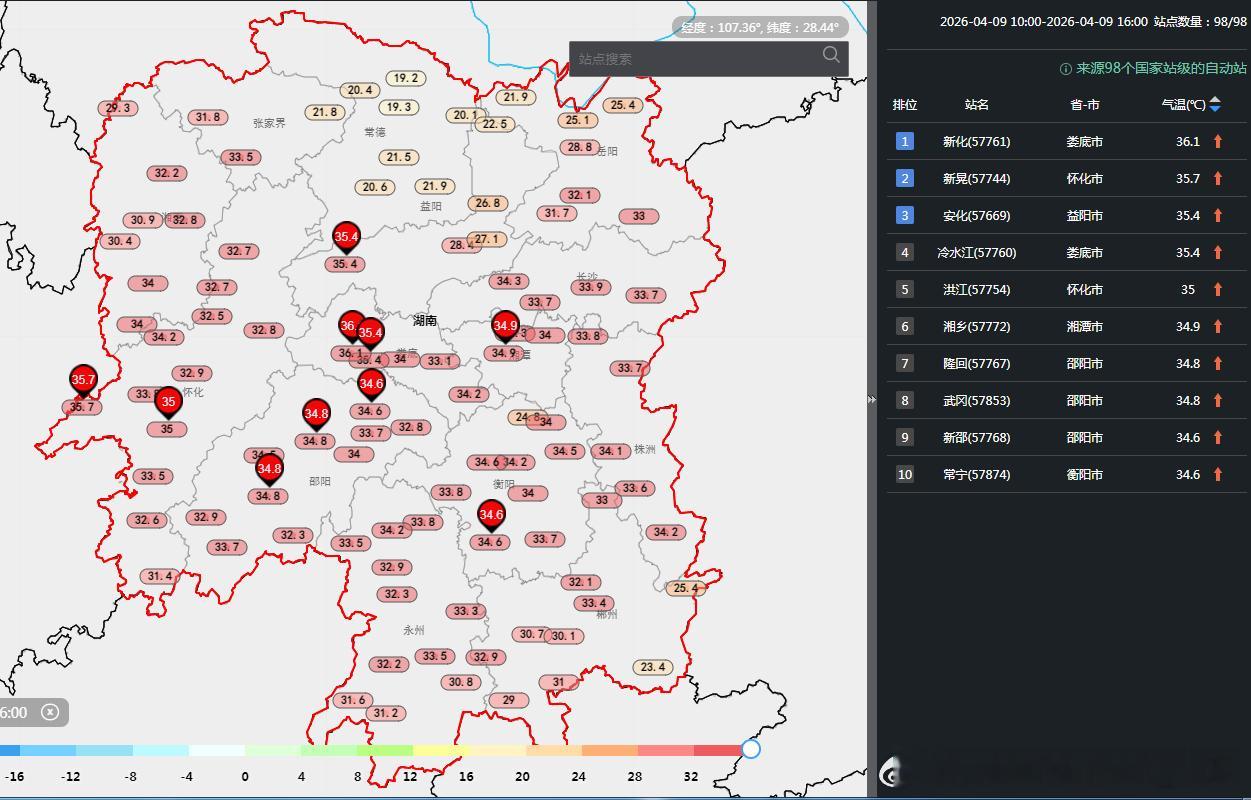The image size is (1251, 800).
Task: Collapse the ranking panel with the double-arrow handle
Action: (x=871, y=399)
